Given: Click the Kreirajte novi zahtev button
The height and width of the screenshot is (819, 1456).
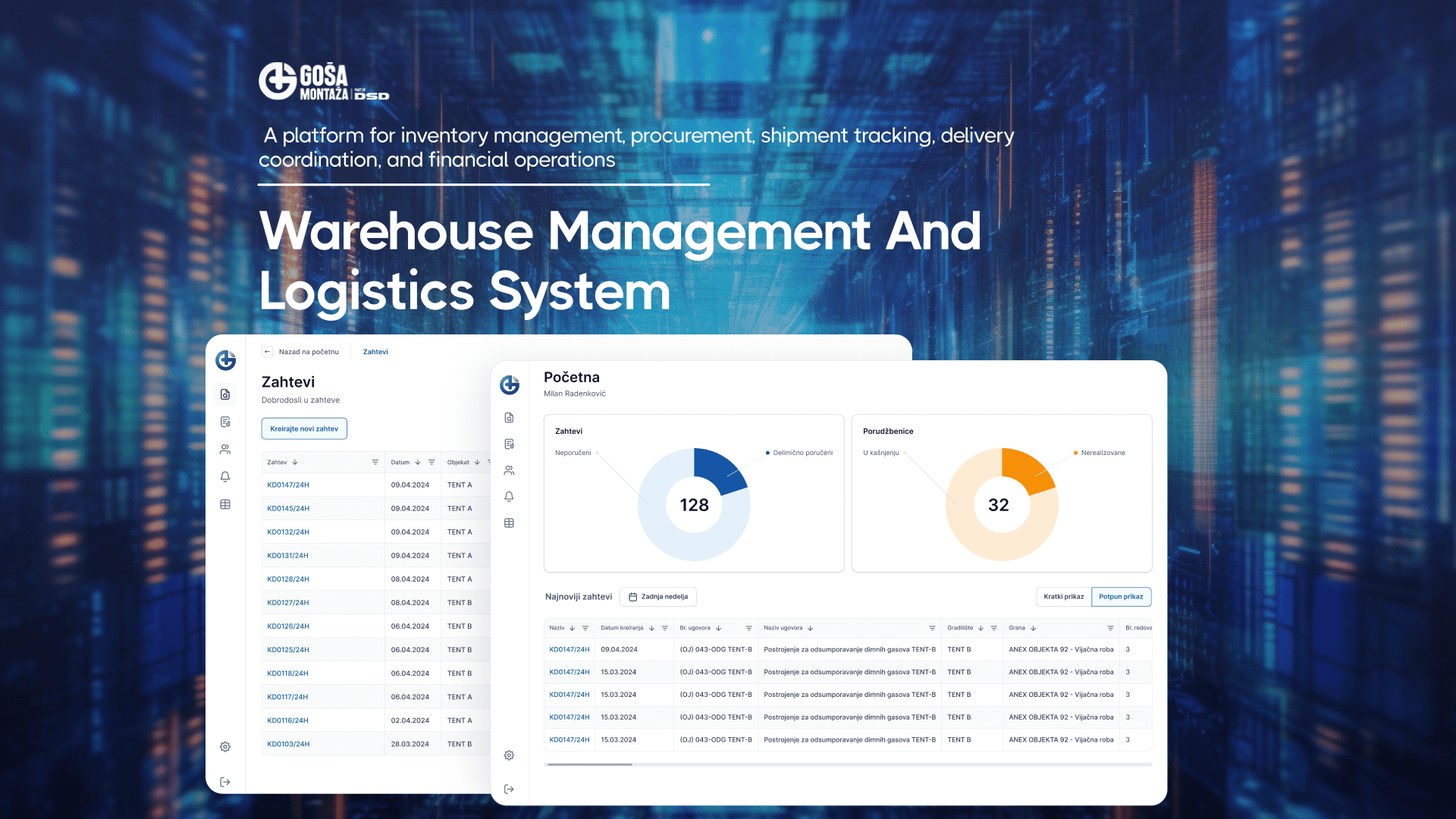Looking at the screenshot, I should click(x=303, y=428).
